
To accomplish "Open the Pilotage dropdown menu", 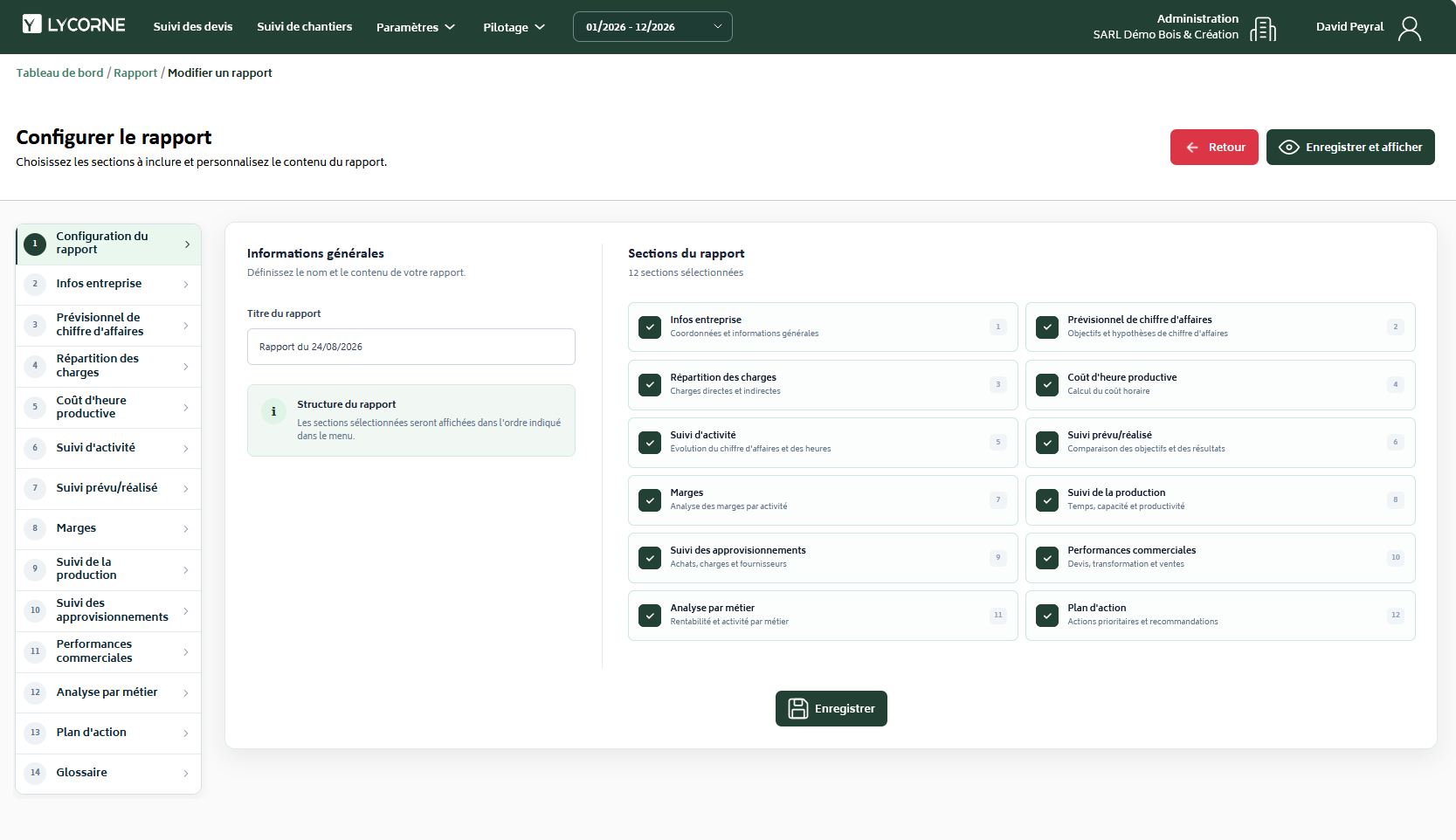I will (514, 27).
